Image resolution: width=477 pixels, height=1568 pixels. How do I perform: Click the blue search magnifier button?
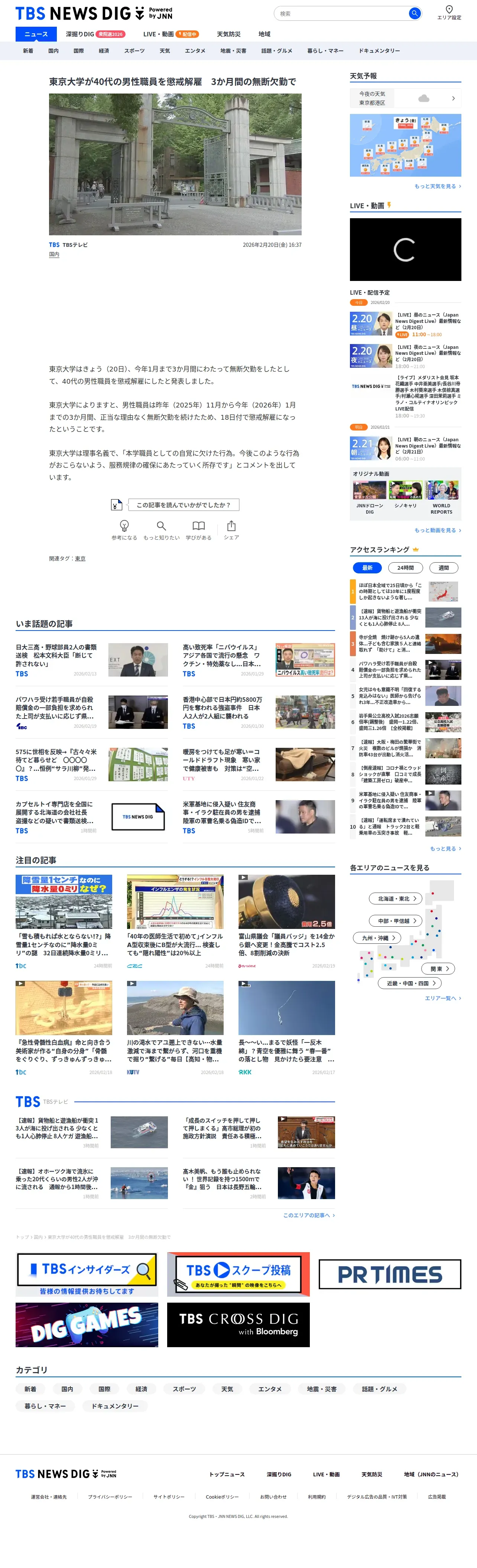(x=414, y=13)
